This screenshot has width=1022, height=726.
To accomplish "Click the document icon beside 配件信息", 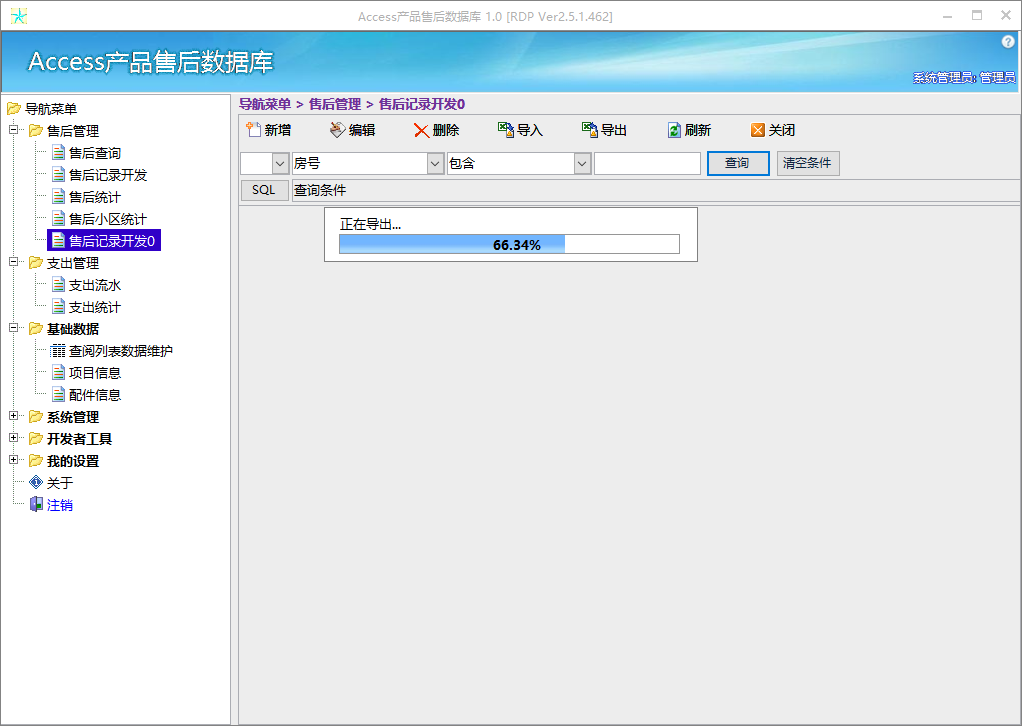I will [58, 395].
